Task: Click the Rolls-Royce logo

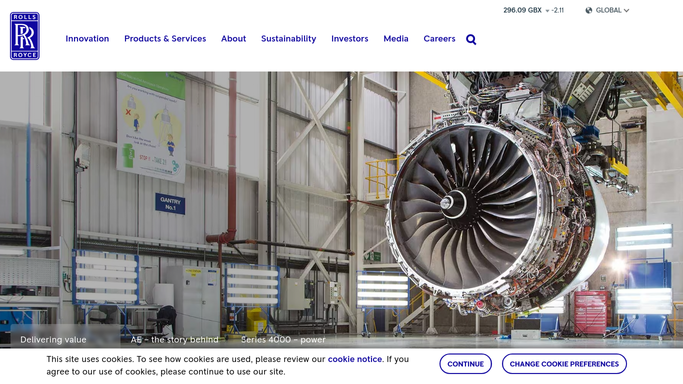Action: click(x=25, y=36)
